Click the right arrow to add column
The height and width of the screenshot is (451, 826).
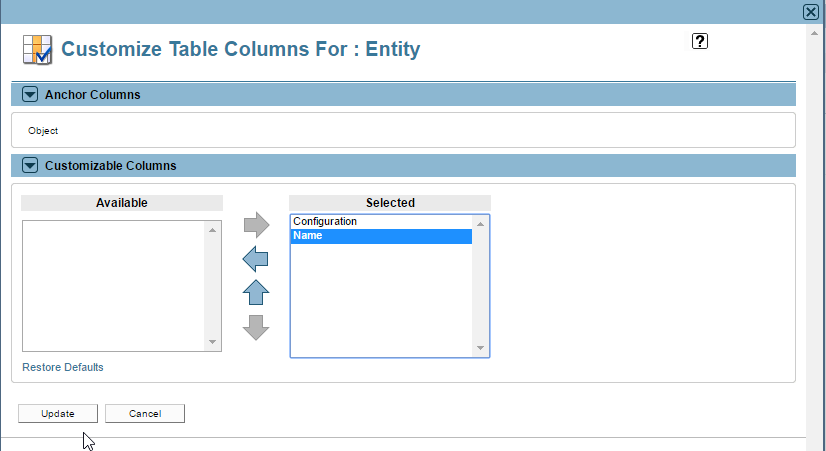pos(257,225)
